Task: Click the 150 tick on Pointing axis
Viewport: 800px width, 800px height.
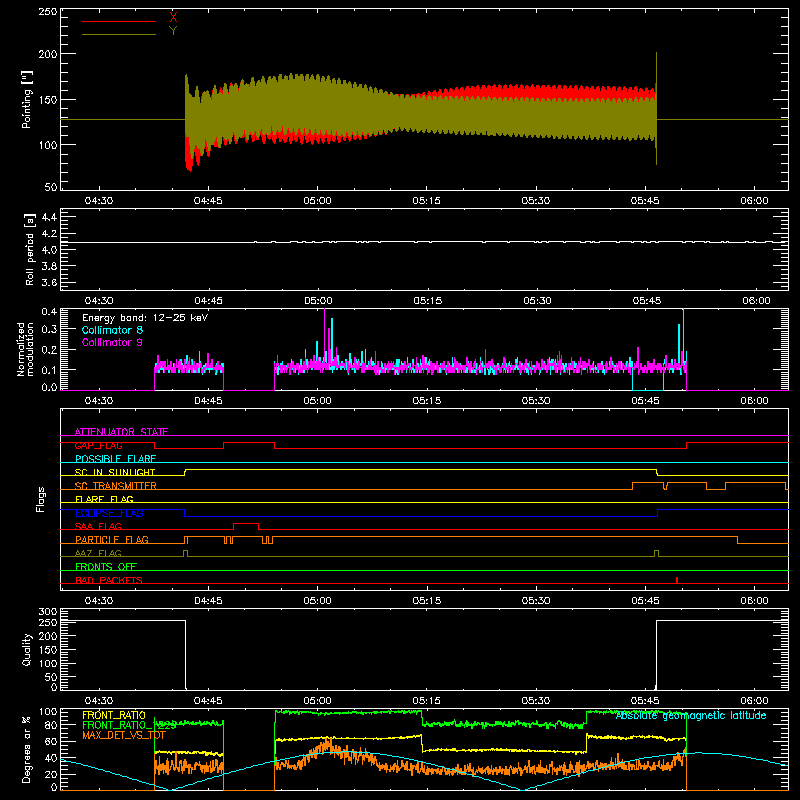Action: (x=48, y=99)
